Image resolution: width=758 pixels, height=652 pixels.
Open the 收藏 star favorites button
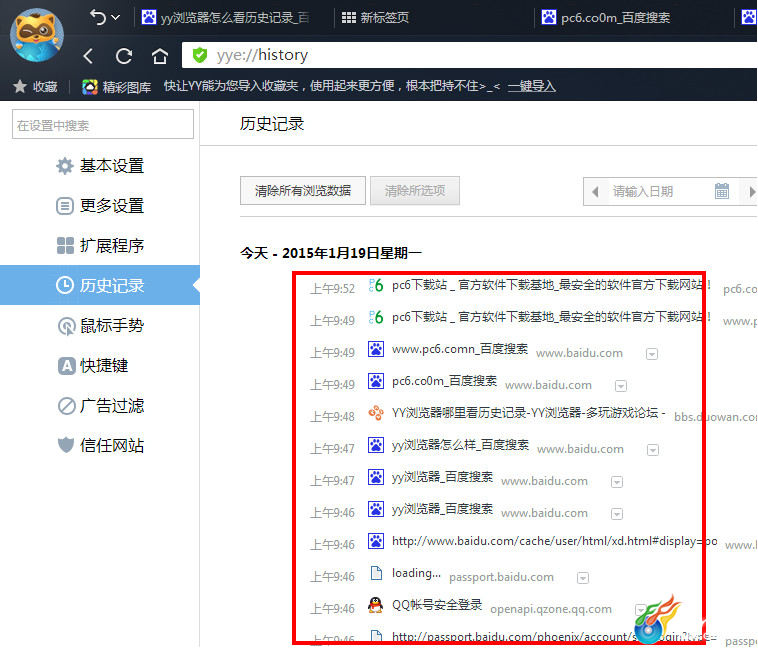pyautogui.click(x=35, y=87)
